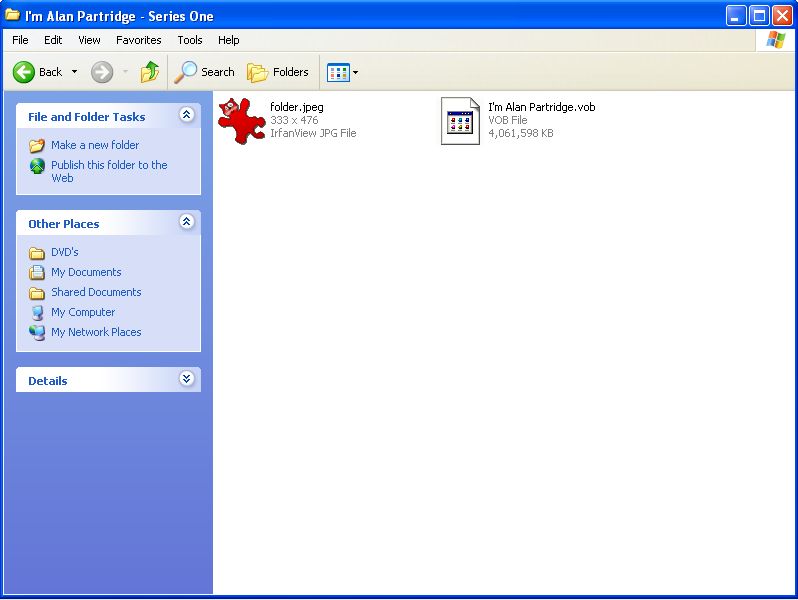Click the grayed Forward arrow button
This screenshot has height=600, width=798.
(x=102, y=72)
